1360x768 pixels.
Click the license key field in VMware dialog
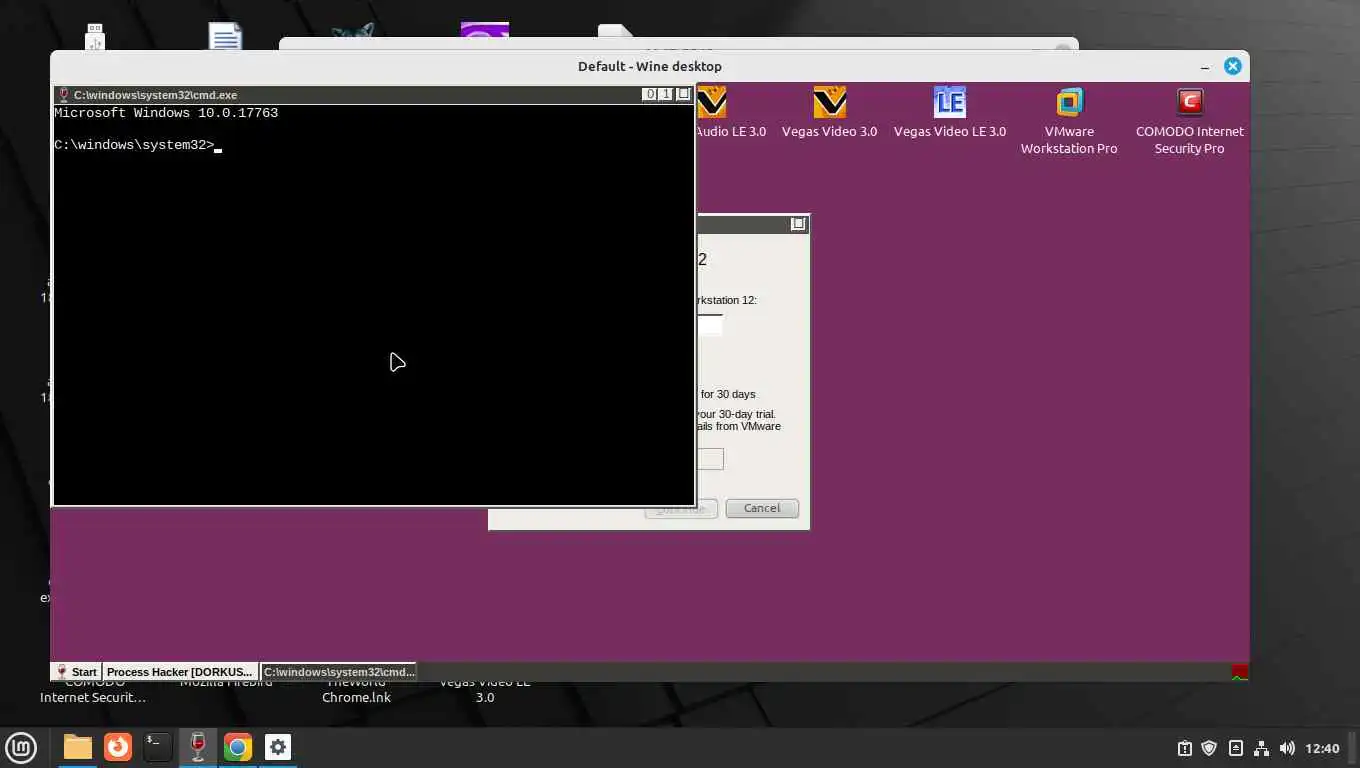[709, 325]
